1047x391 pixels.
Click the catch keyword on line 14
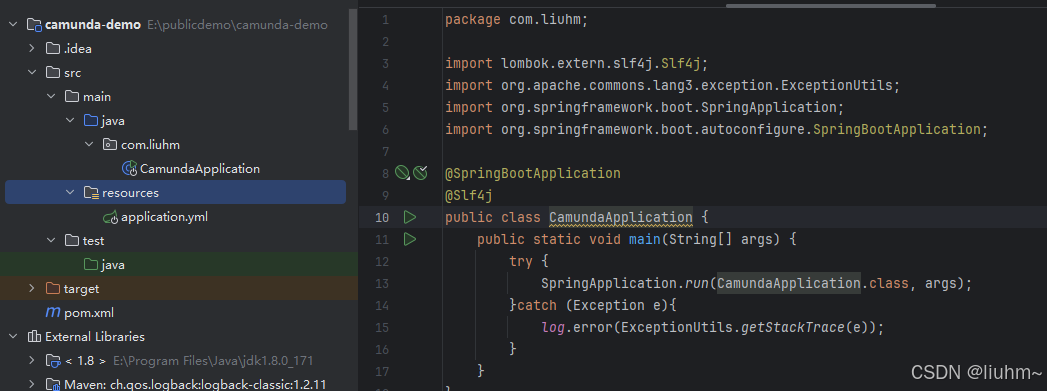537,306
